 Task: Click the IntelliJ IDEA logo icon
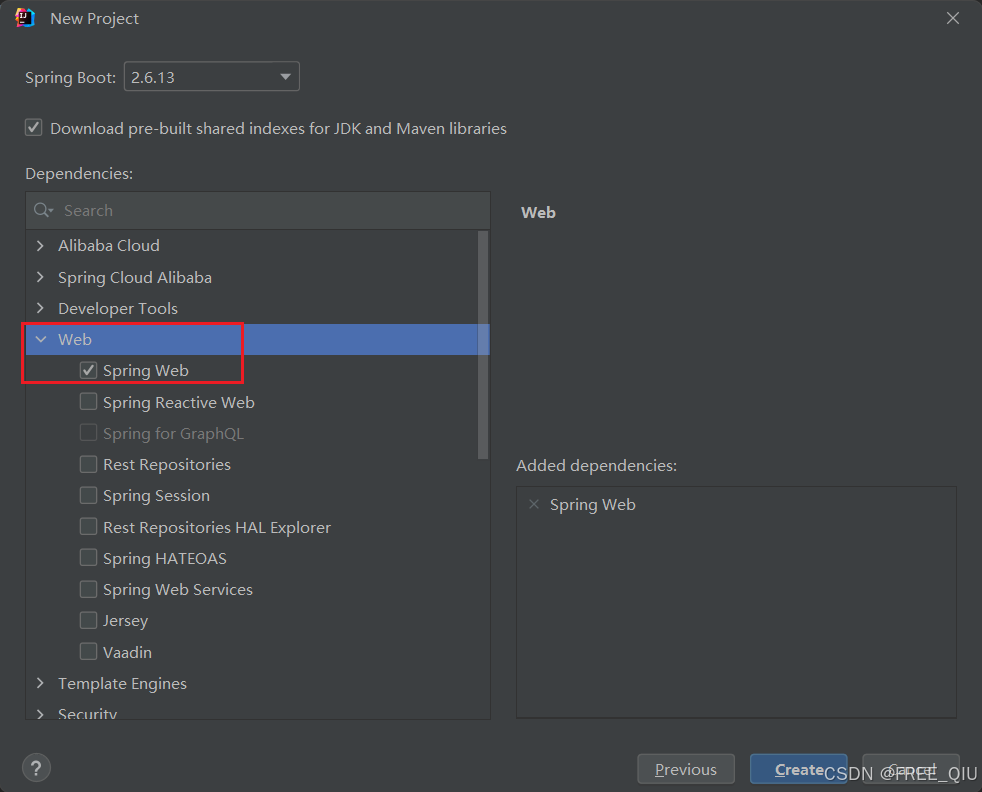[25, 18]
